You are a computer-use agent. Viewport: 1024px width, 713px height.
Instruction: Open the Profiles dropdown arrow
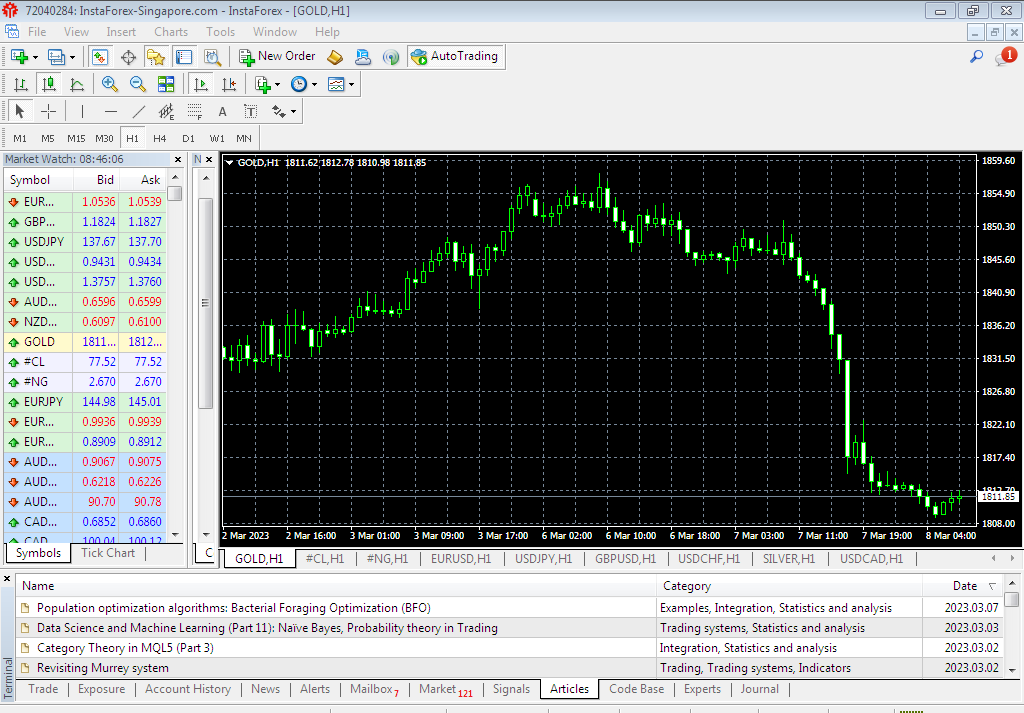pos(72,57)
